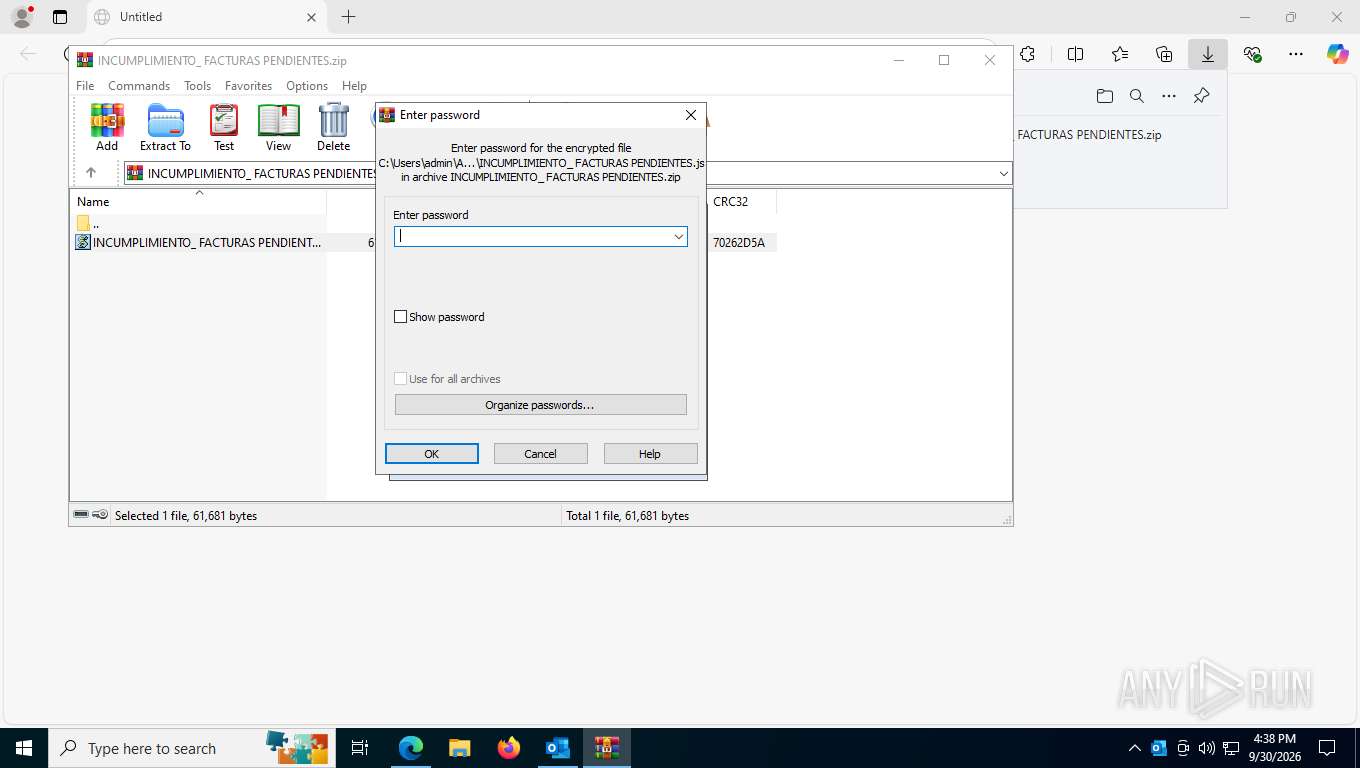1360x768 pixels.
Task: Open the File menu in WinRAR
Action: [85, 86]
